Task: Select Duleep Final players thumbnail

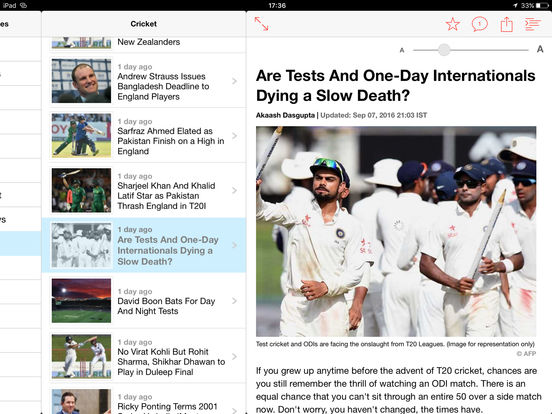Action: 81,356
